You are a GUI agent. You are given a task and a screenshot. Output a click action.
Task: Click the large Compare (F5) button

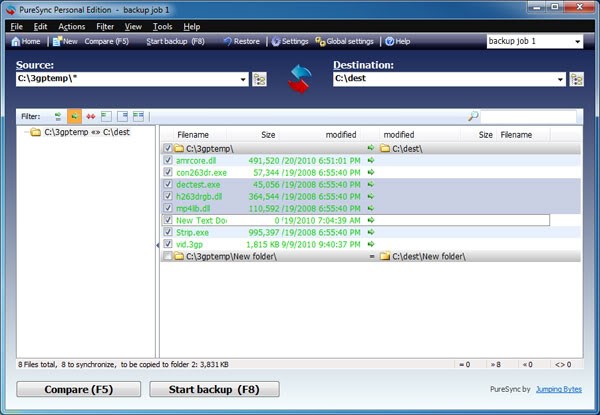pos(78,389)
